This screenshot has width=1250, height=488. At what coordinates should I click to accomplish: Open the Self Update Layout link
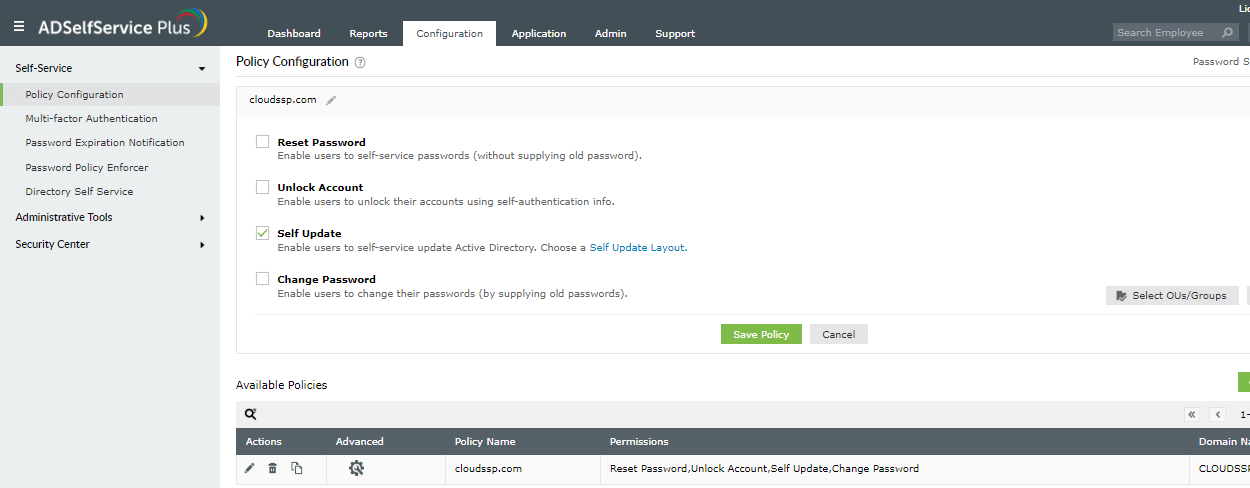(x=637, y=247)
